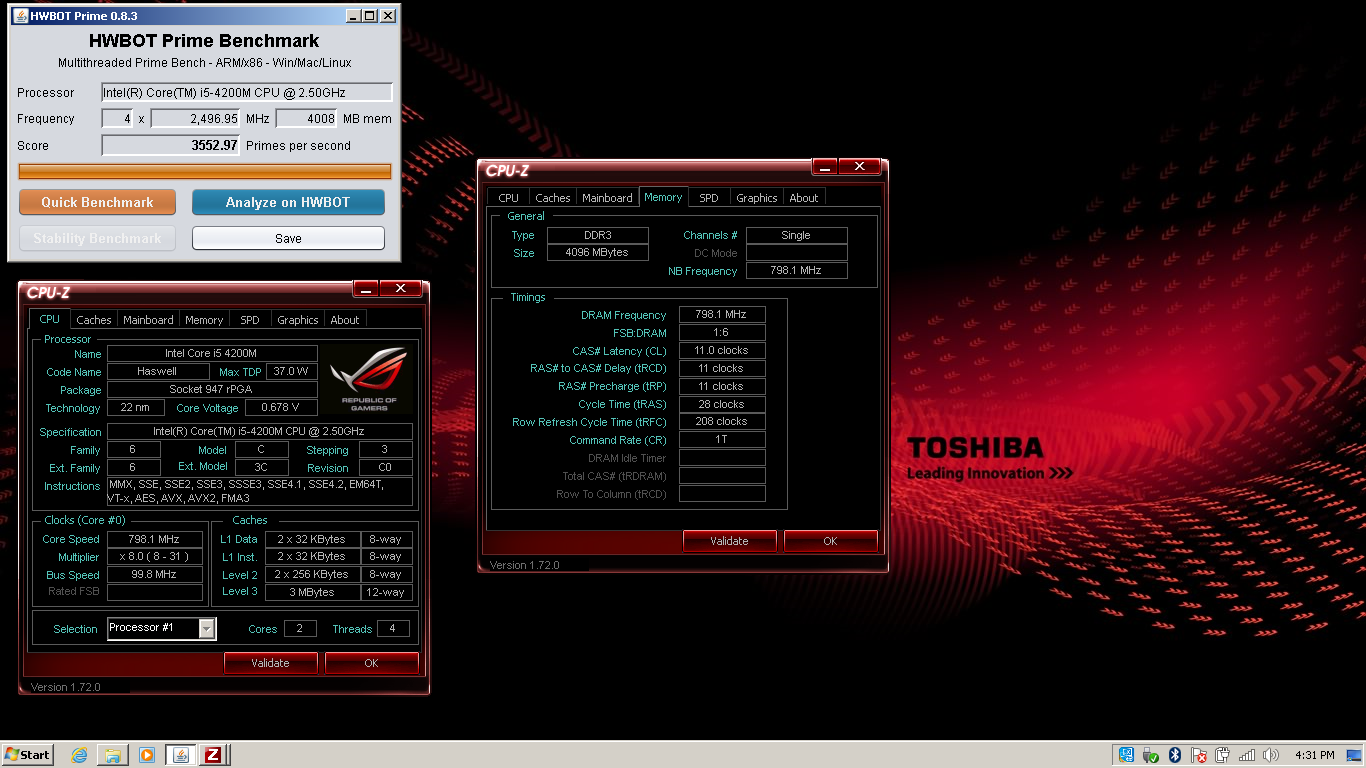Click the 3552.97 score field

(171, 145)
